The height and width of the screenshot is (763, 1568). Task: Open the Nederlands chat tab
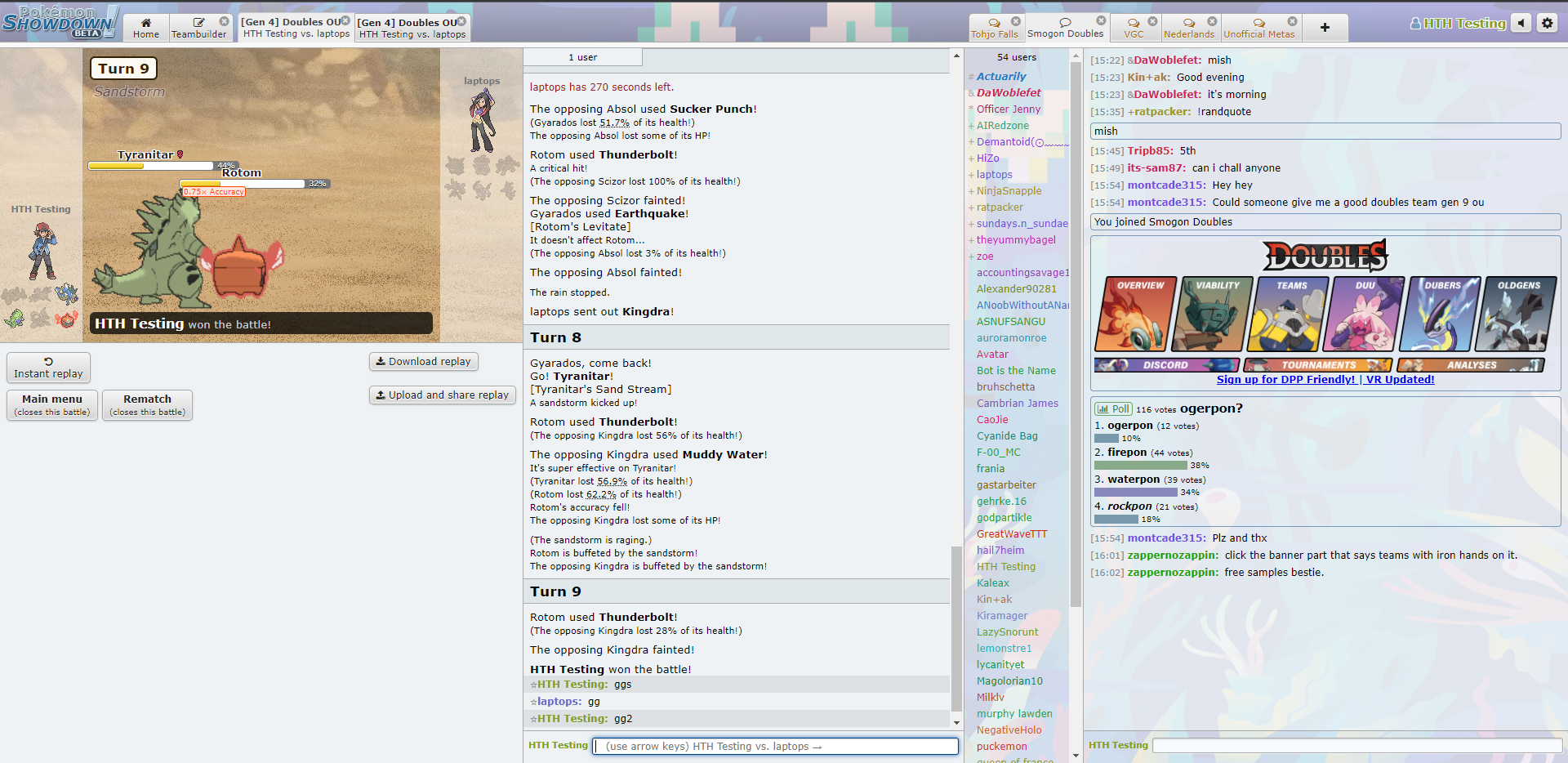click(1188, 28)
